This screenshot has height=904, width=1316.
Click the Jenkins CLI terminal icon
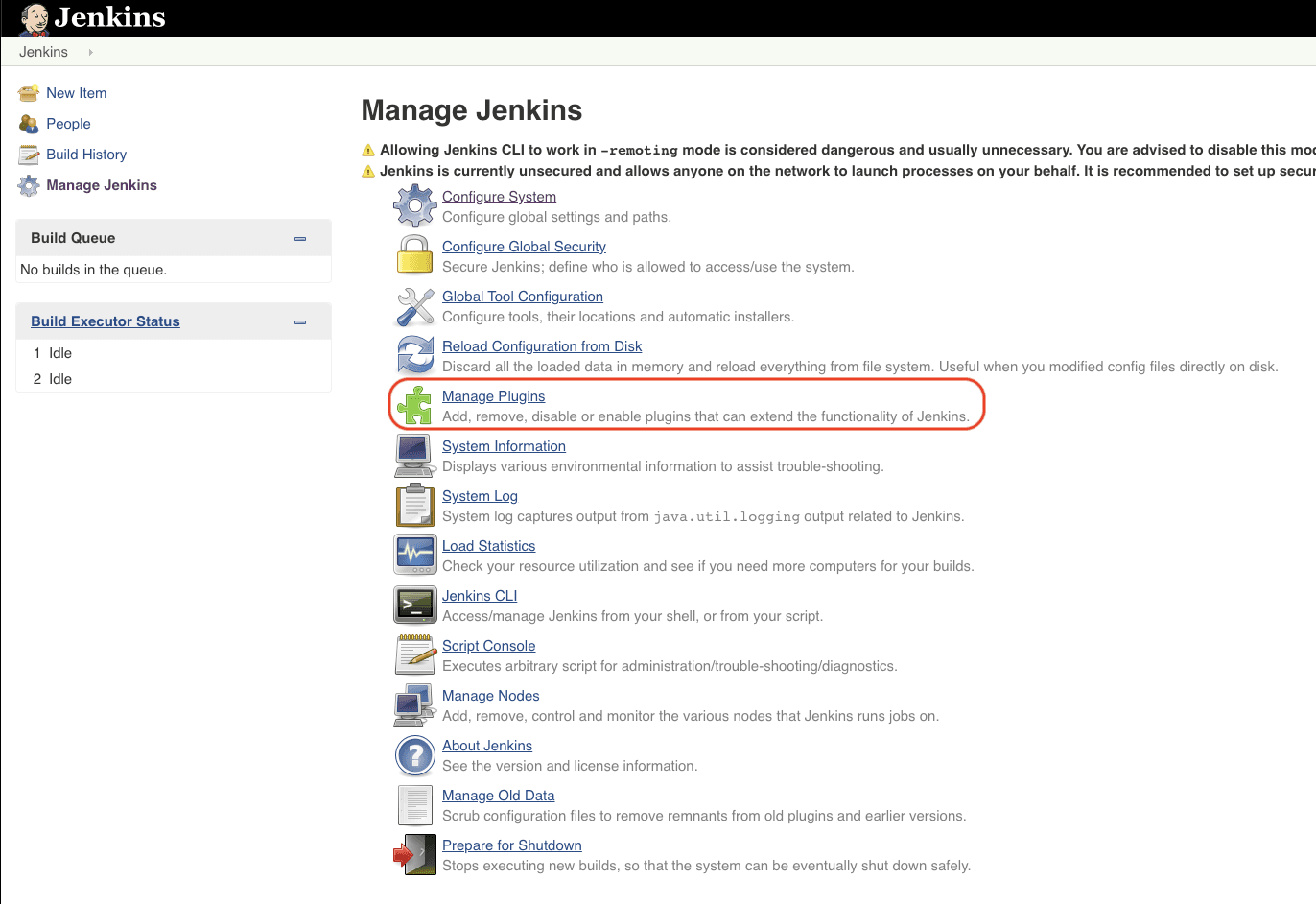[x=415, y=605]
